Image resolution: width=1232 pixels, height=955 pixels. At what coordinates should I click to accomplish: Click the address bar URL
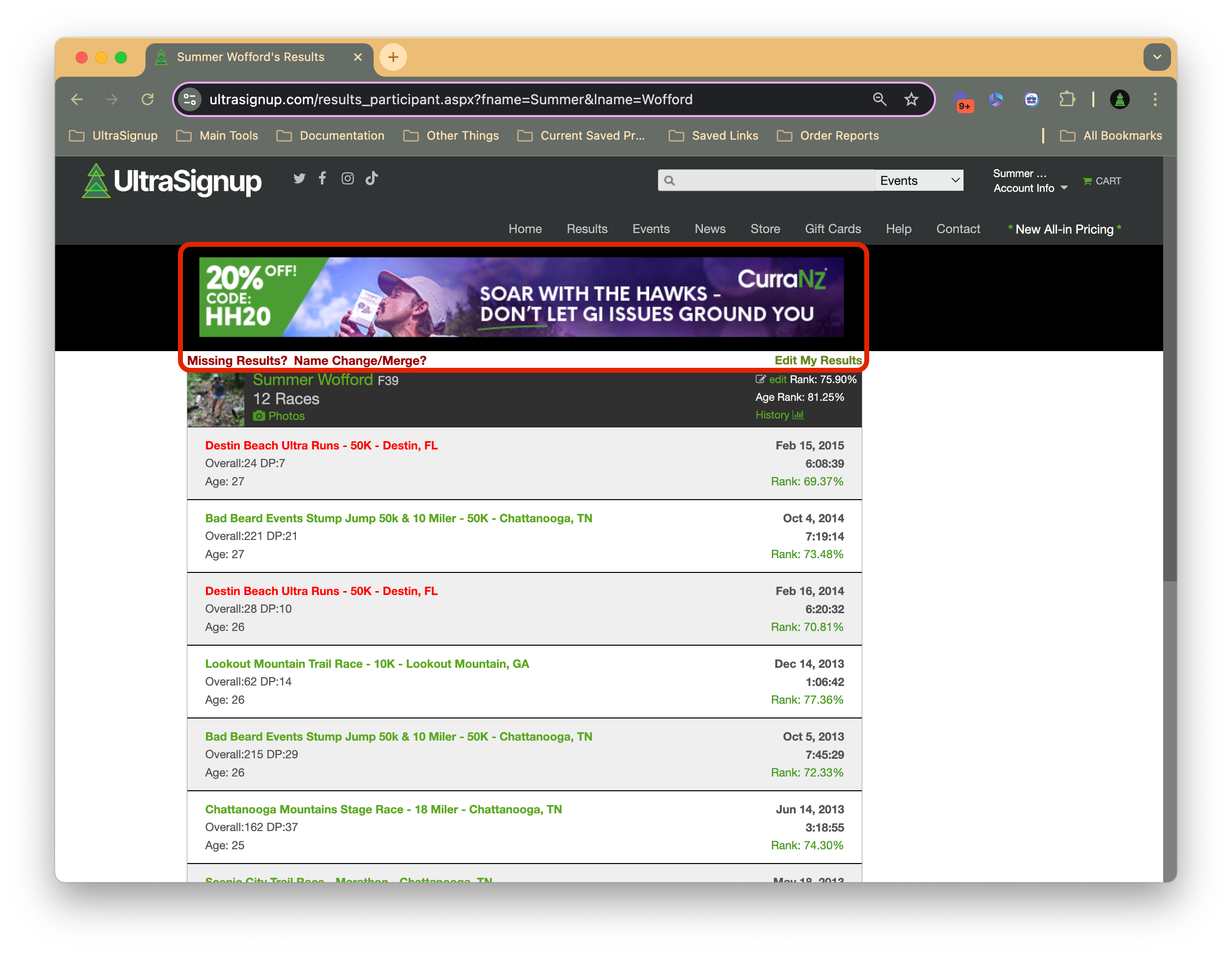click(x=450, y=99)
